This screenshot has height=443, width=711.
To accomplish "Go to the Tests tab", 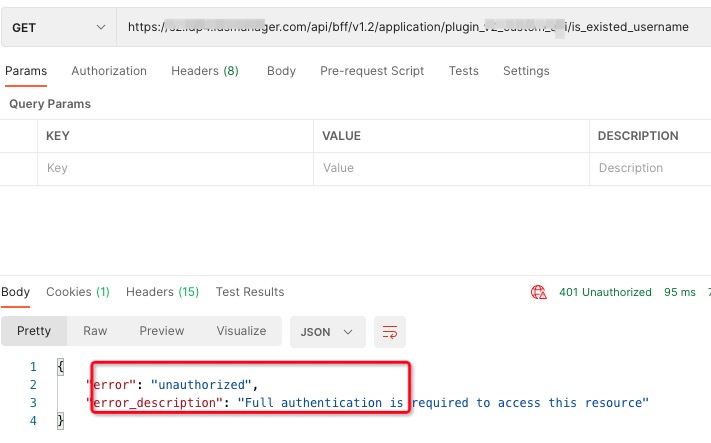I will pyautogui.click(x=463, y=71).
